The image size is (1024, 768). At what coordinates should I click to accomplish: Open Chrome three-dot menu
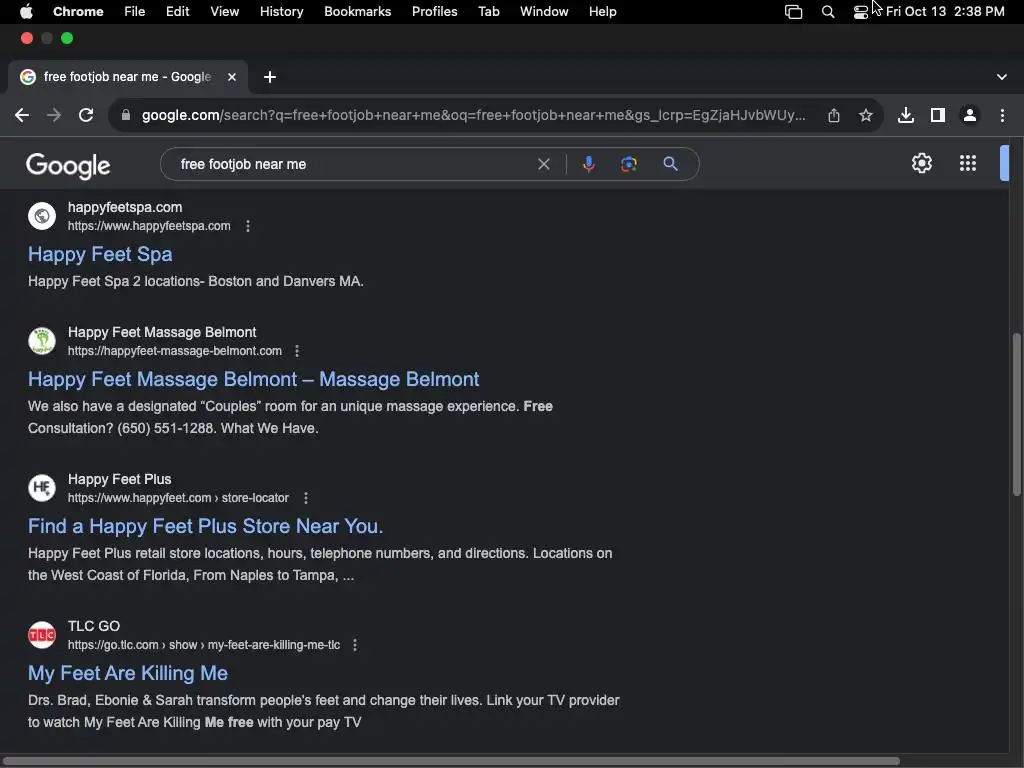tap(1002, 116)
